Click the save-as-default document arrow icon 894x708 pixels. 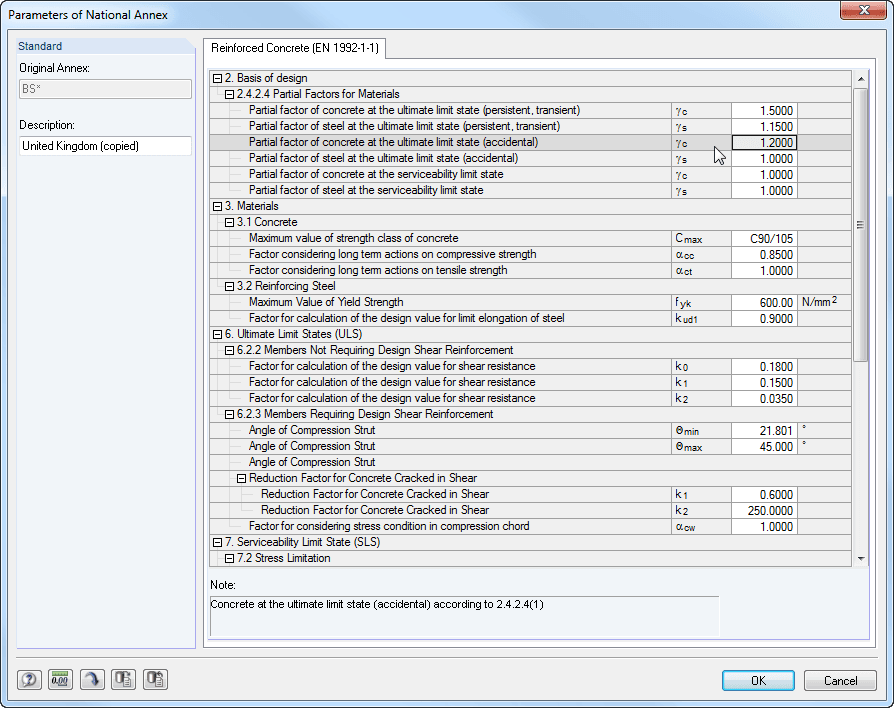(x=124, y=679)
